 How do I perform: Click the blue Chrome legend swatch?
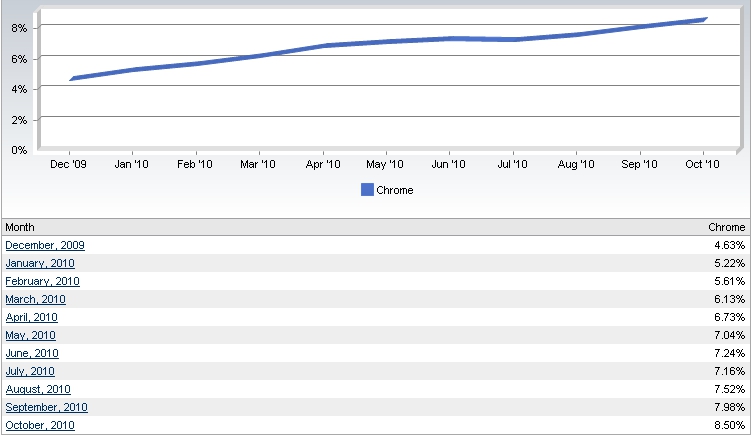[x=367, y=190]
